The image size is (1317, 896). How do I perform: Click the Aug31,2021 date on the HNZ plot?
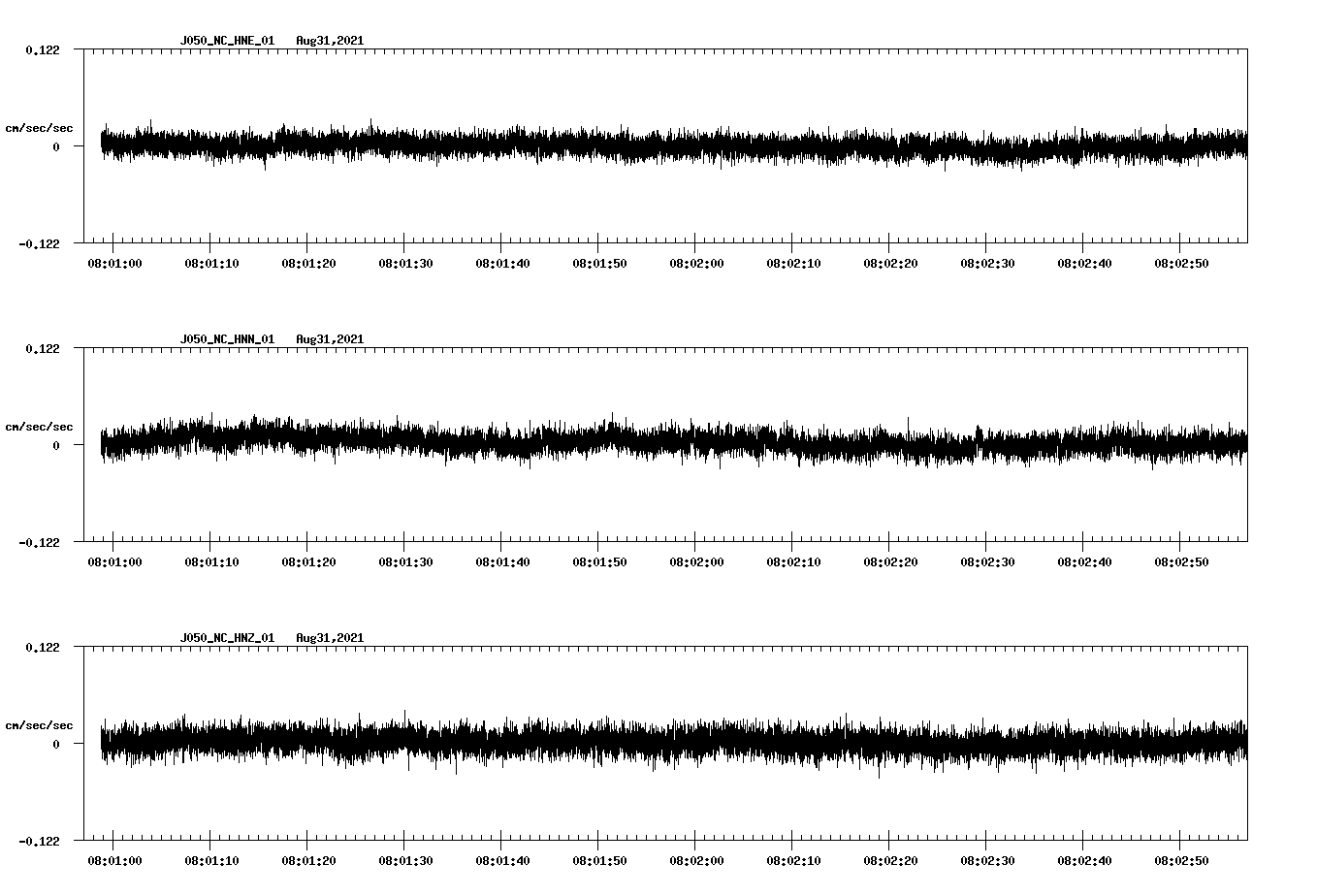point(330,638)
